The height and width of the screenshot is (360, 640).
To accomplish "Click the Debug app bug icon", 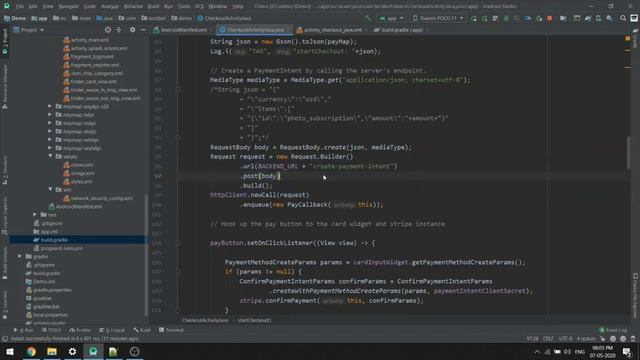I will pos(506,18).
